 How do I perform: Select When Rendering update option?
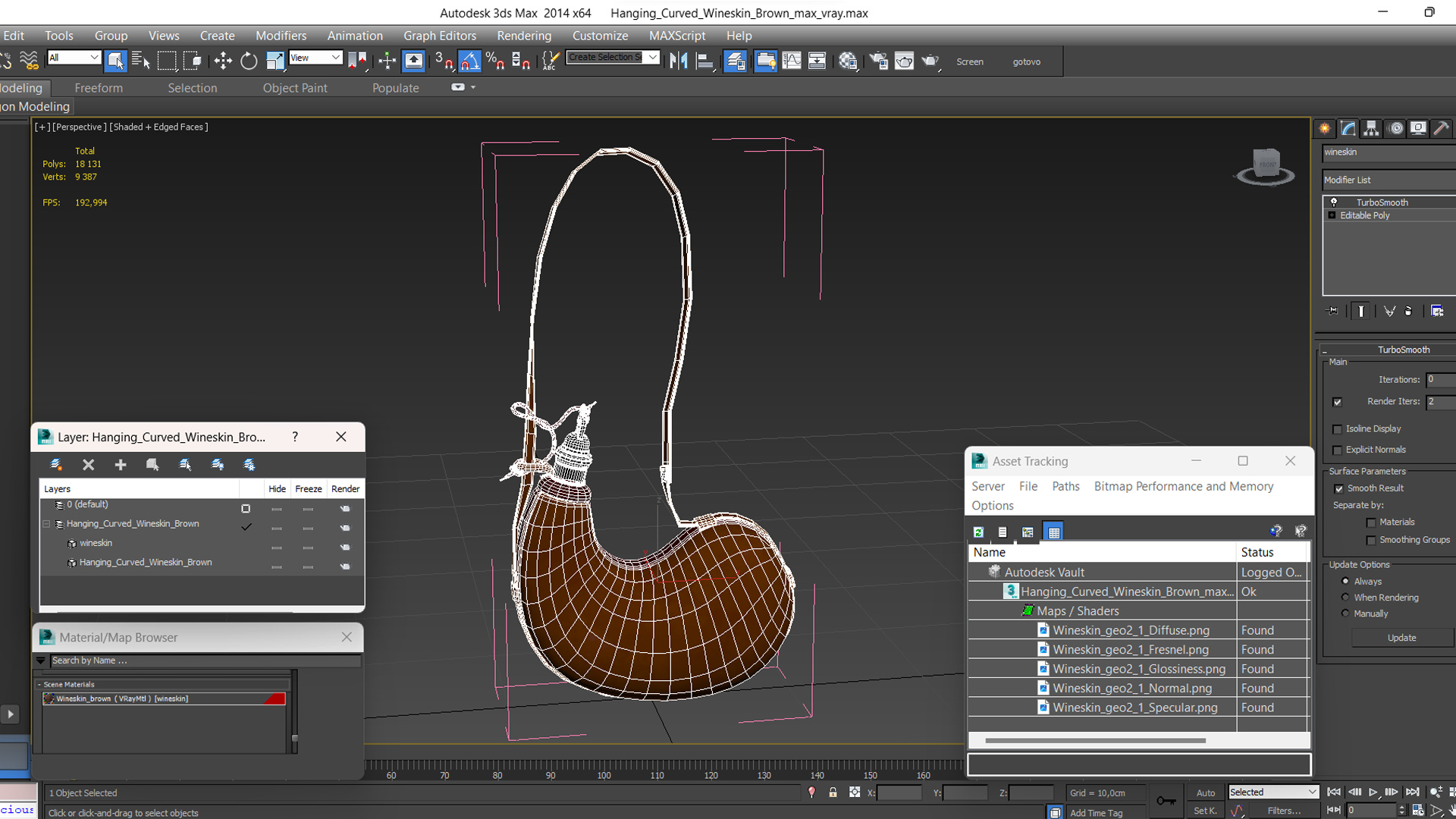click(1345, 598)
